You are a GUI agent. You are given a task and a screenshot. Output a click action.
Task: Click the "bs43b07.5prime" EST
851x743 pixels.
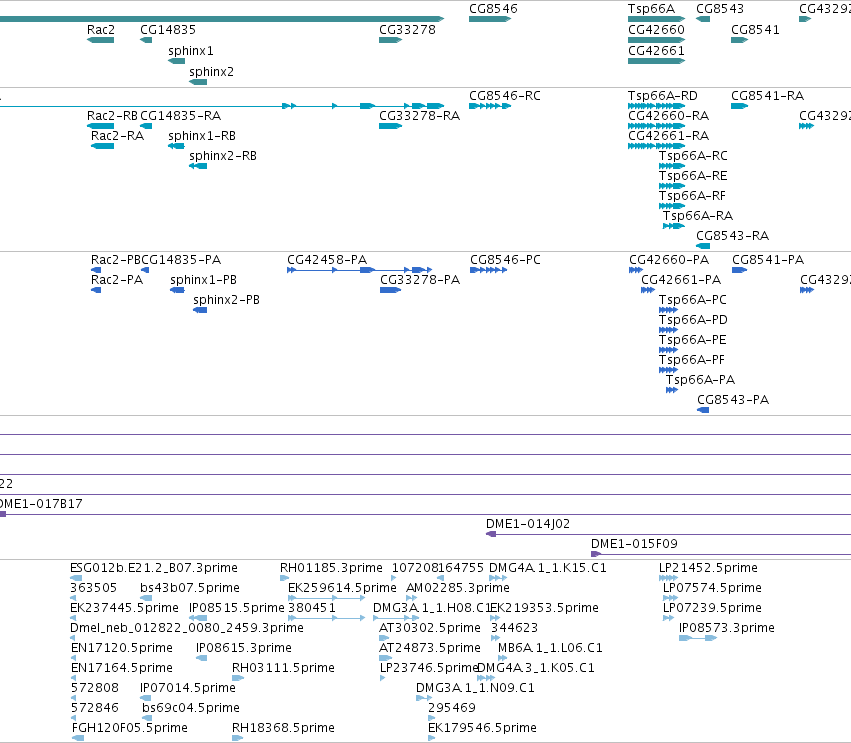pyautogui.click(x=189, y=589)
